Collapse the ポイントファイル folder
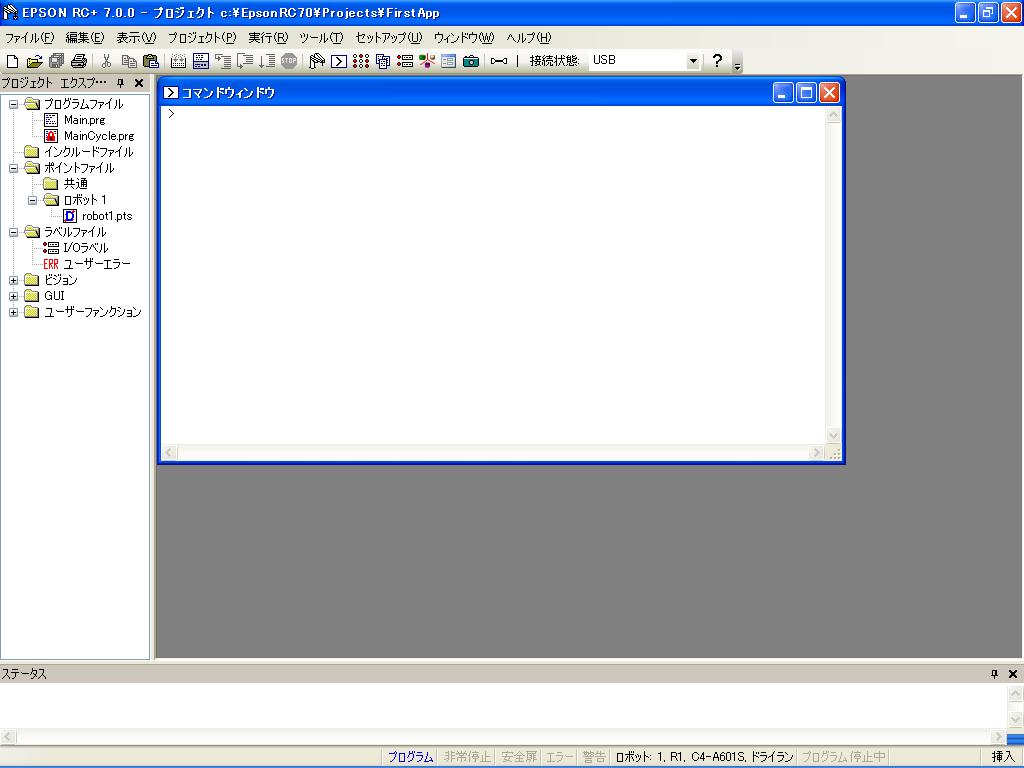 tap(13, 168)
